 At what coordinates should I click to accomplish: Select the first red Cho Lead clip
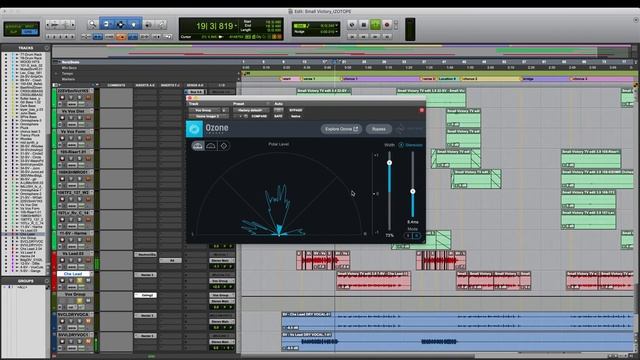point(373,281)
